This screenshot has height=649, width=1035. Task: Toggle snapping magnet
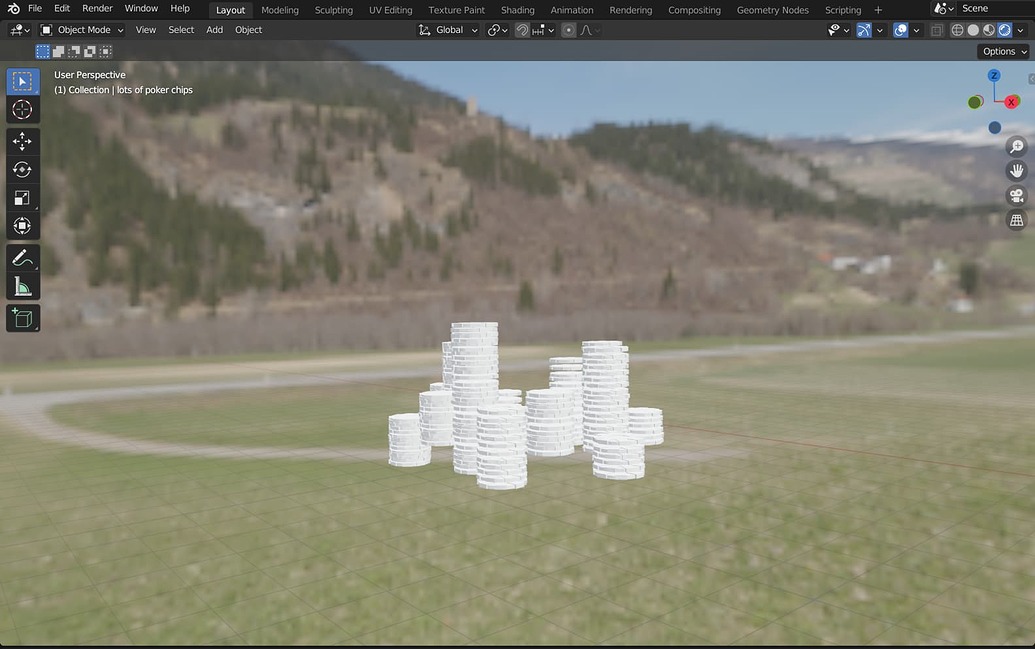pos(522,30)
